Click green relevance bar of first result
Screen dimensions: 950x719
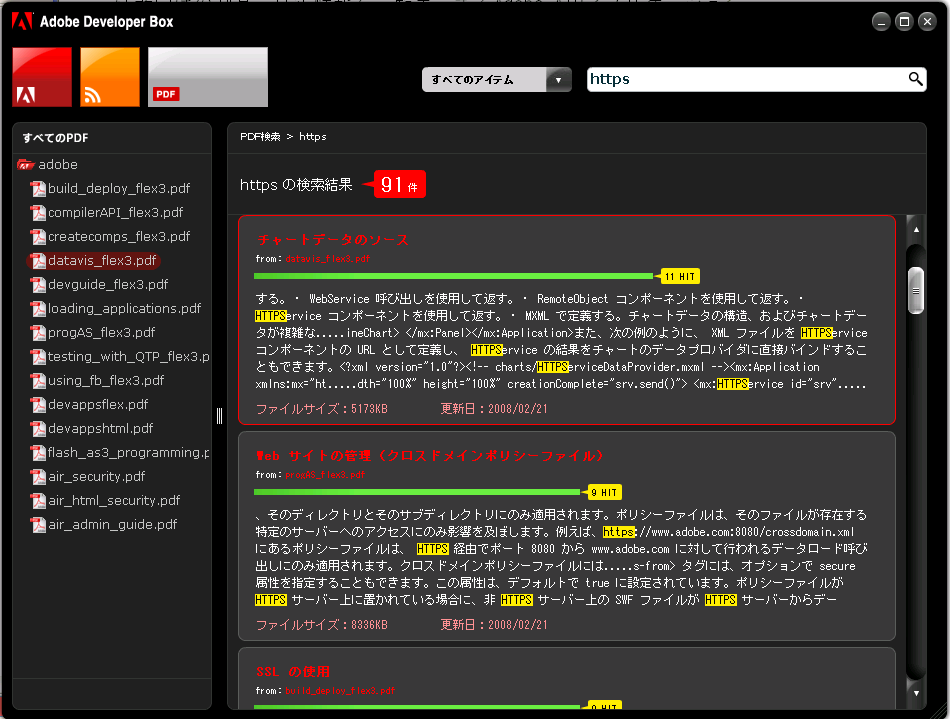(x=453, y=276)
